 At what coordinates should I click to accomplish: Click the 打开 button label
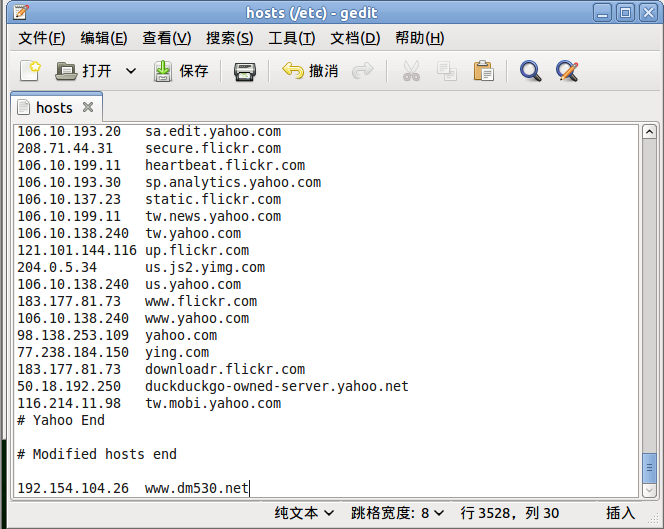(97, 71)
